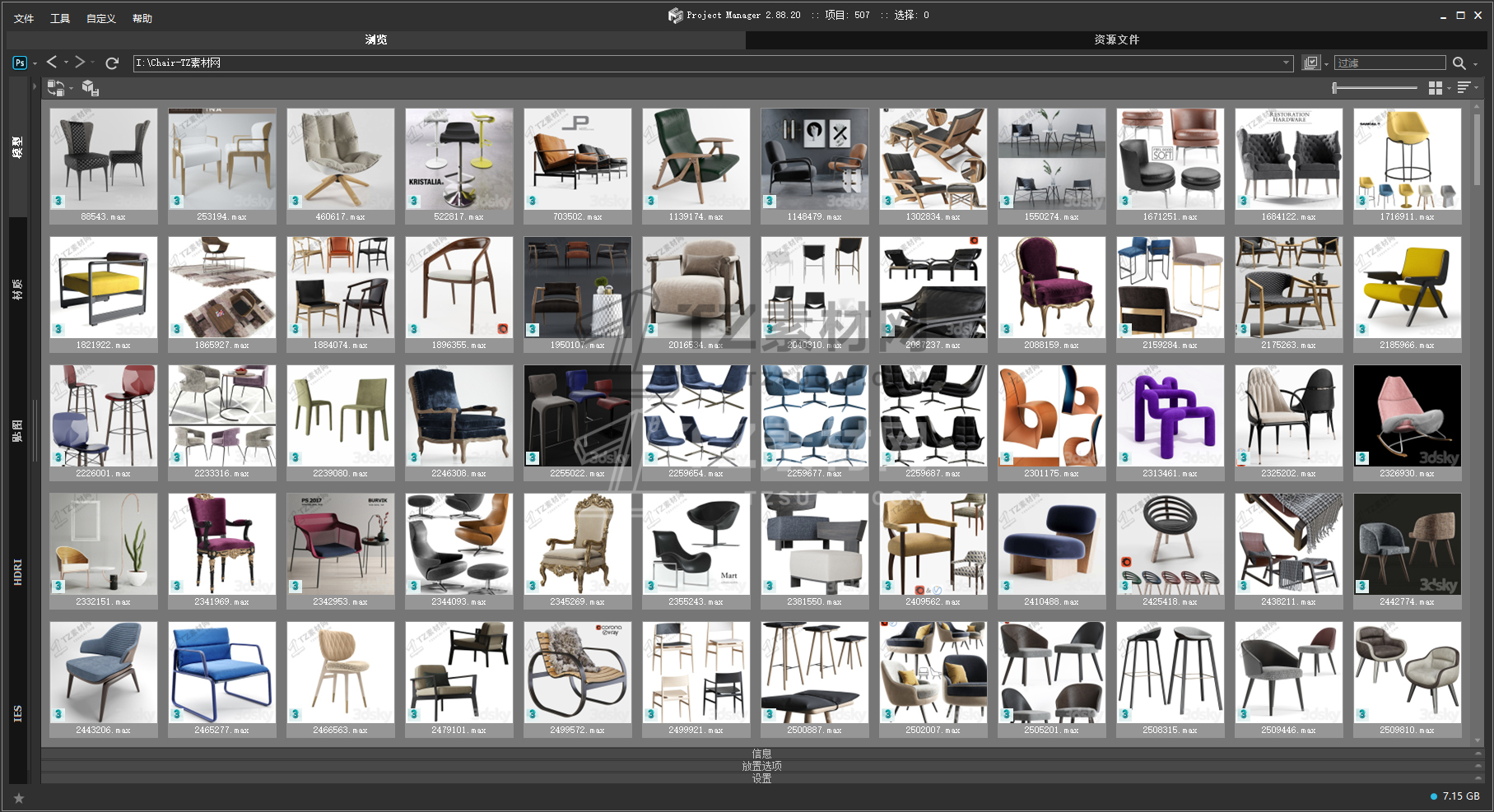Click the grid thumbnail view icon
Image resolution: width=1494 pixels, height=812 pixels.
click(1436, 88)
